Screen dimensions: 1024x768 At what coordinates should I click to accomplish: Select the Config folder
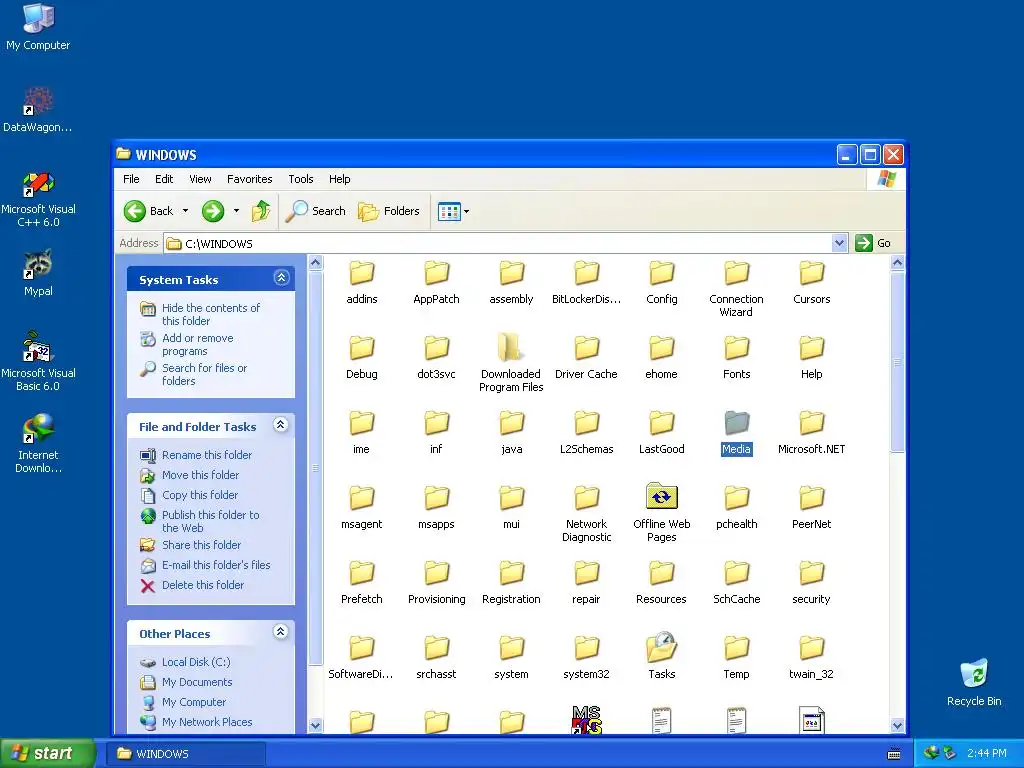662,283
